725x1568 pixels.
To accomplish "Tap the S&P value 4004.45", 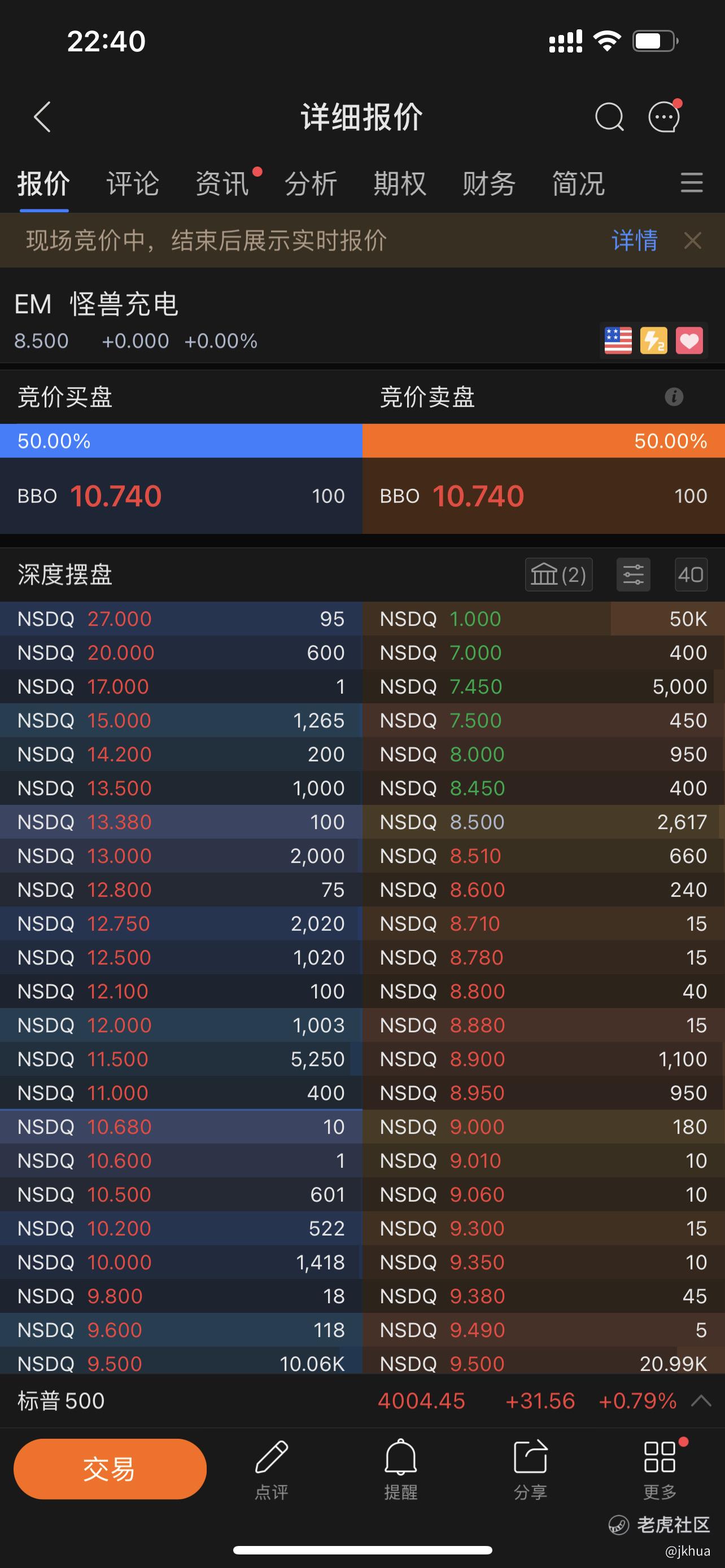I will point(421,1400).
